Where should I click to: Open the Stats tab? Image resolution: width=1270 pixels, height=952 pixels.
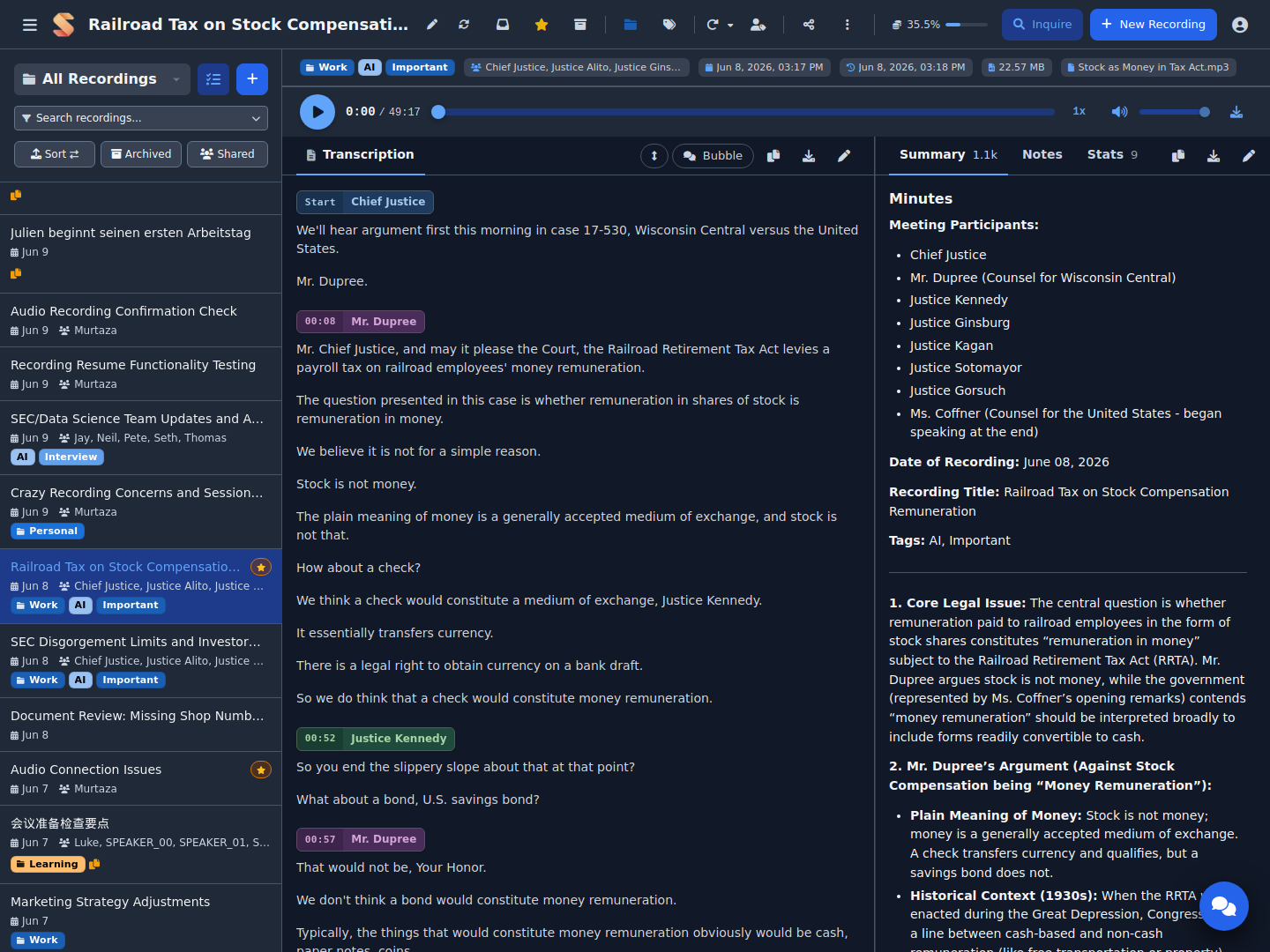tap(1112, 155)
